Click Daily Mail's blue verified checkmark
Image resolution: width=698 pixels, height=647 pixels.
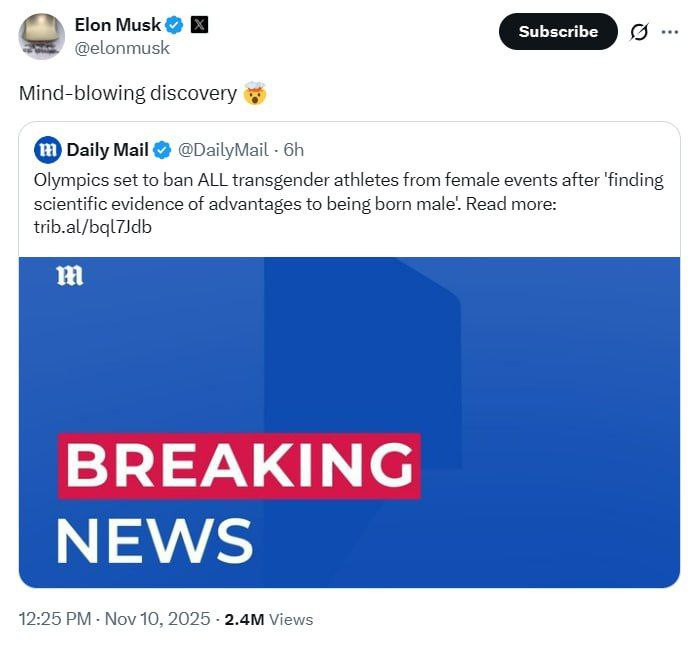(x=162, y=150)
